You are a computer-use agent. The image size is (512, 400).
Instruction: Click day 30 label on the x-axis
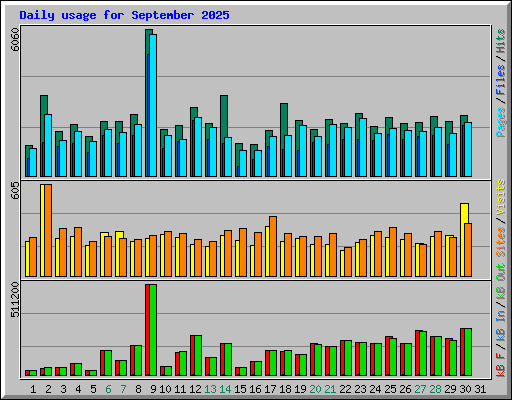pyautogui.click(x=465, y=389)
